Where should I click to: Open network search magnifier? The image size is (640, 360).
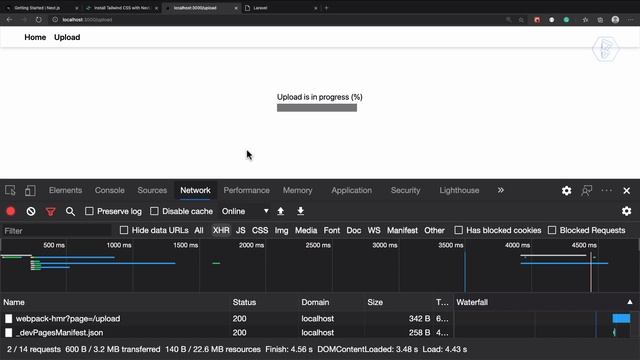70,211
